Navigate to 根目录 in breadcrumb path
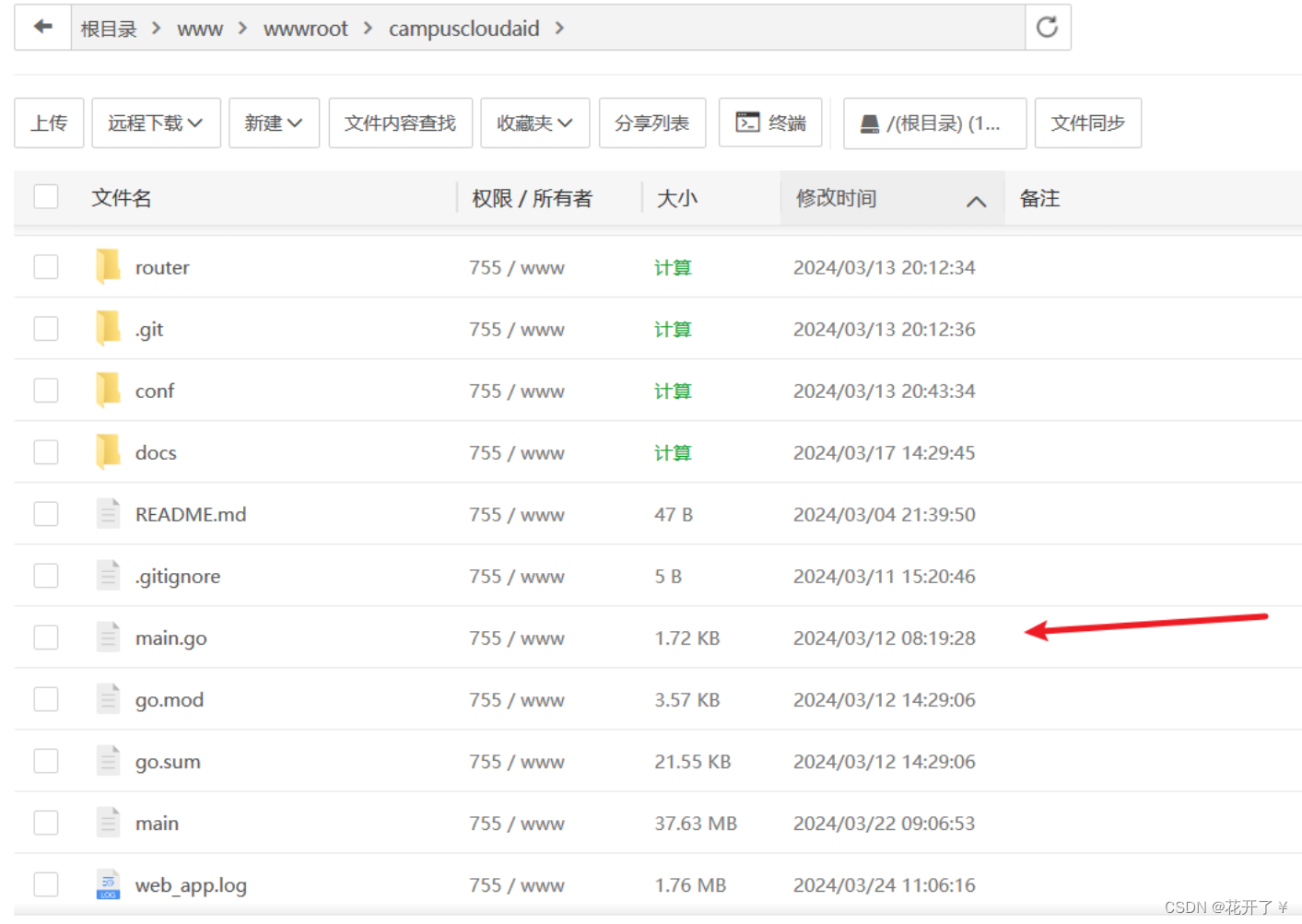The image size is (1302, 924). click(x=108, y=29)
